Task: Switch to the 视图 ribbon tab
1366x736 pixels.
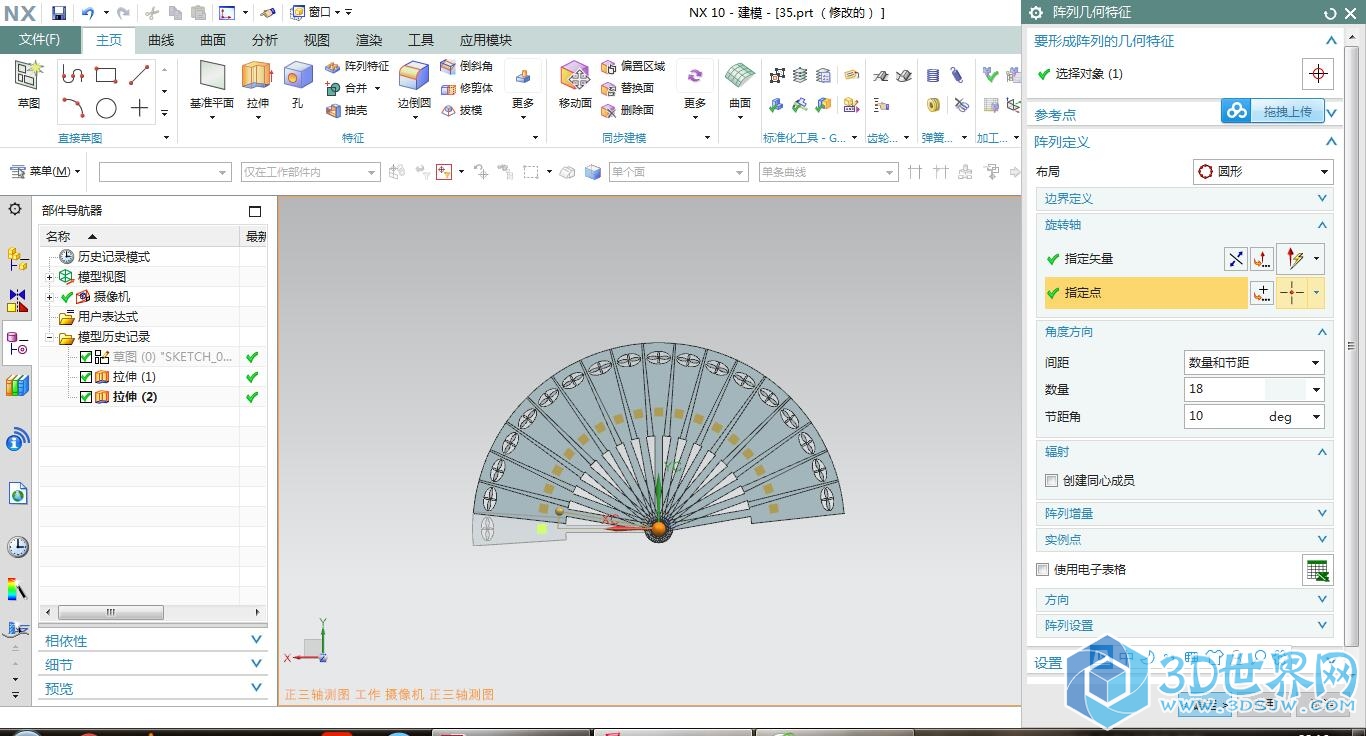Action: 317,40
